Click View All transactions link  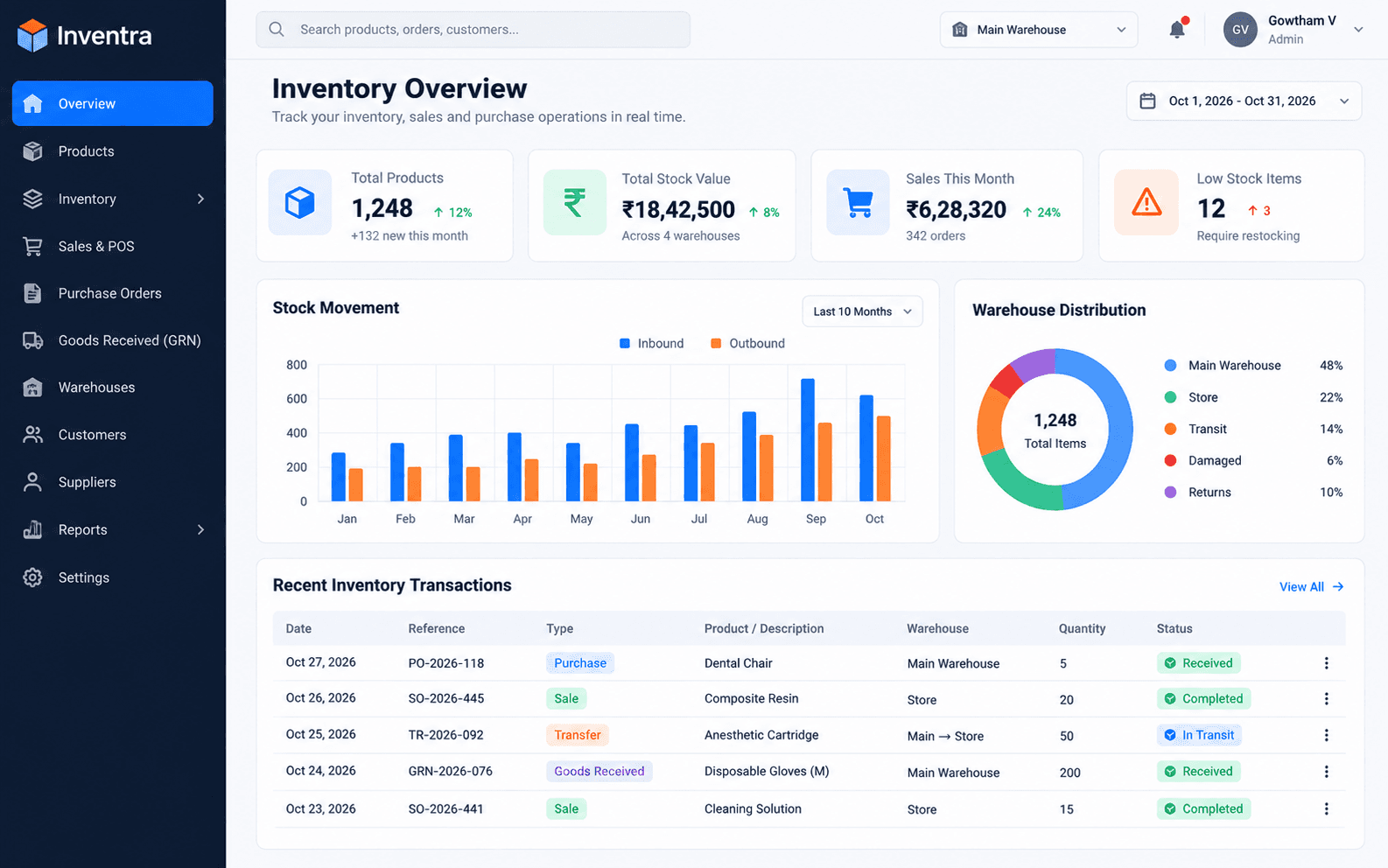pyautogui.click(x=1311, y=586)
